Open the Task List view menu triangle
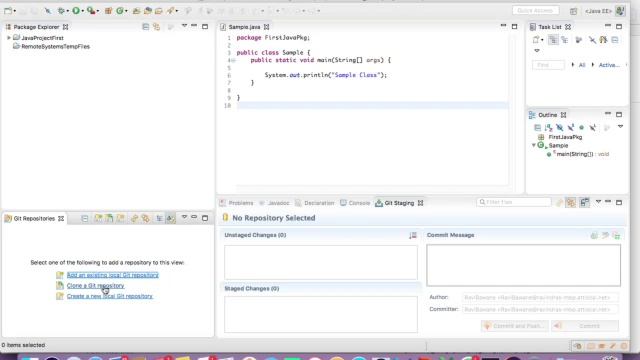 click(x=537, y=51)
